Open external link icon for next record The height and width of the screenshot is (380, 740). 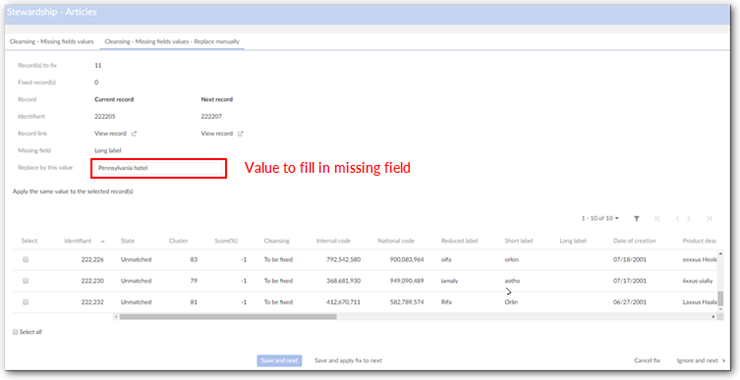click(x=240, y=134)
